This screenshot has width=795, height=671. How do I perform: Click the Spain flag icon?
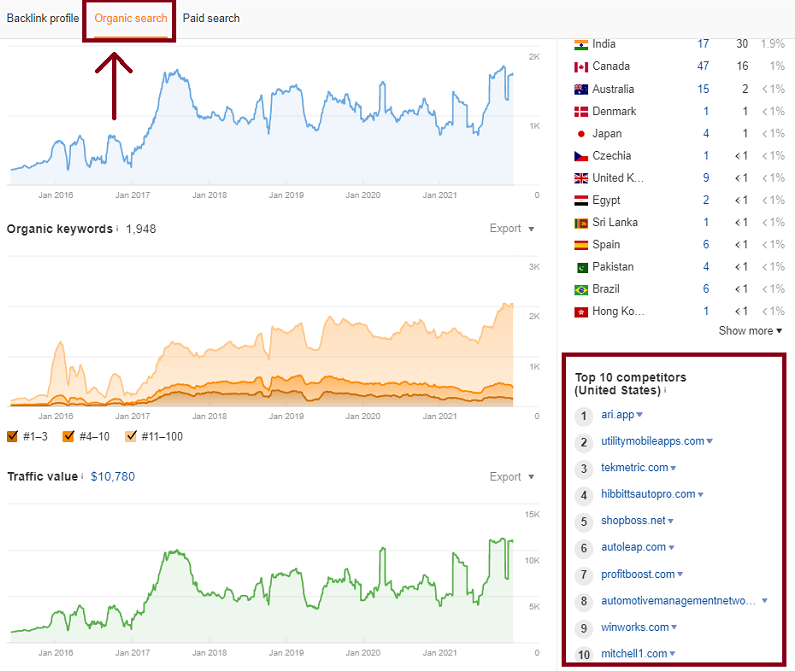tap(581, 245)
